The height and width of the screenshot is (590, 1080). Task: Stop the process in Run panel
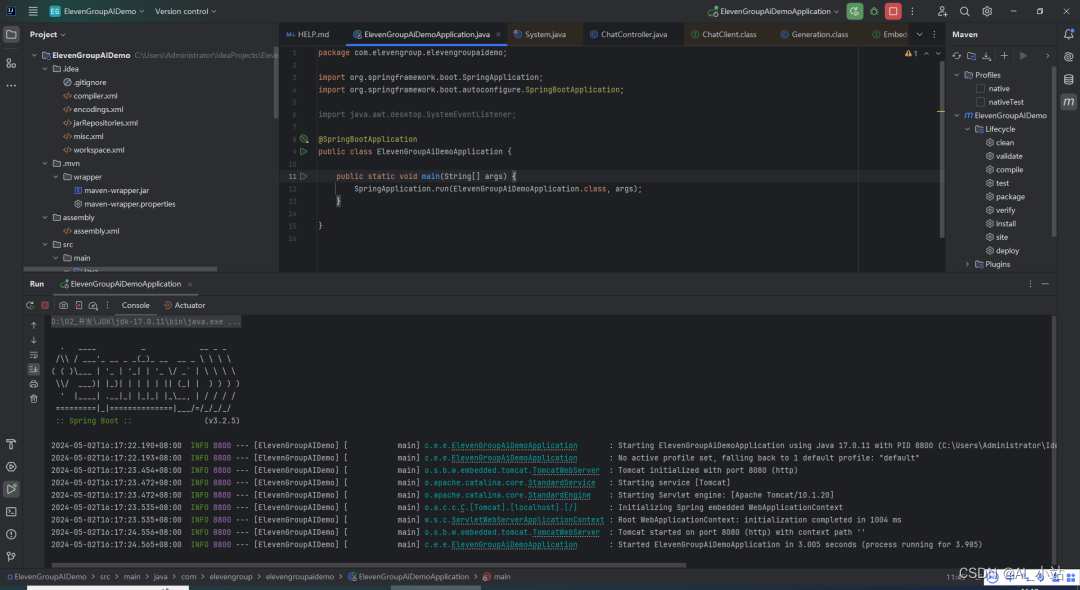(x=45, y=305)
